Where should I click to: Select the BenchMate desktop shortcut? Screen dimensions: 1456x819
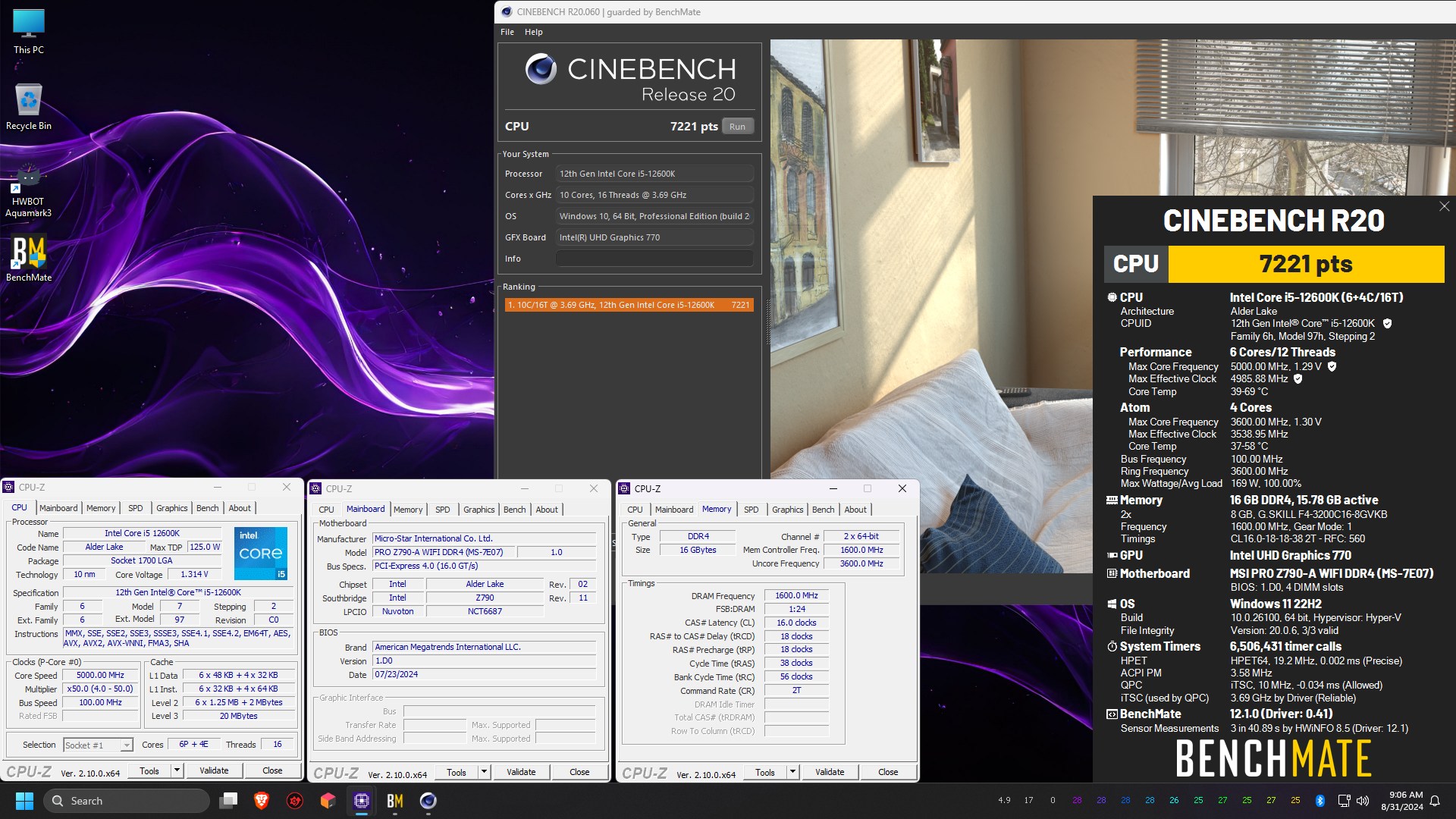coord(29,258)
